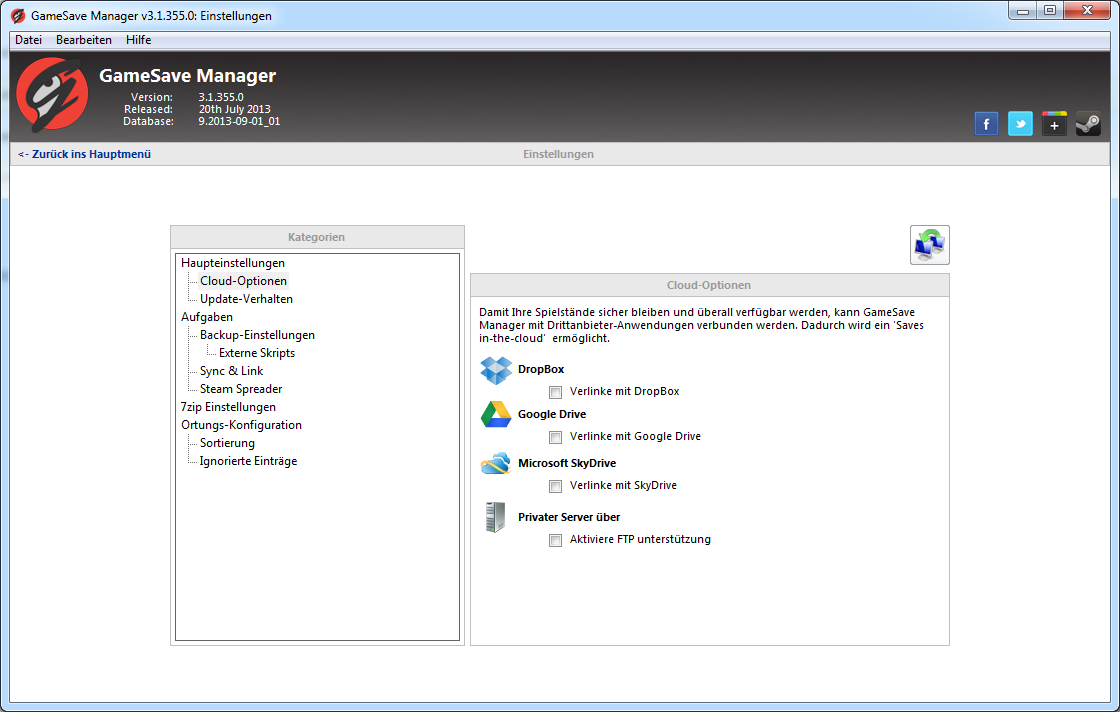
Task: Click the GameSave Manager logo
Action: pos(51,94)
